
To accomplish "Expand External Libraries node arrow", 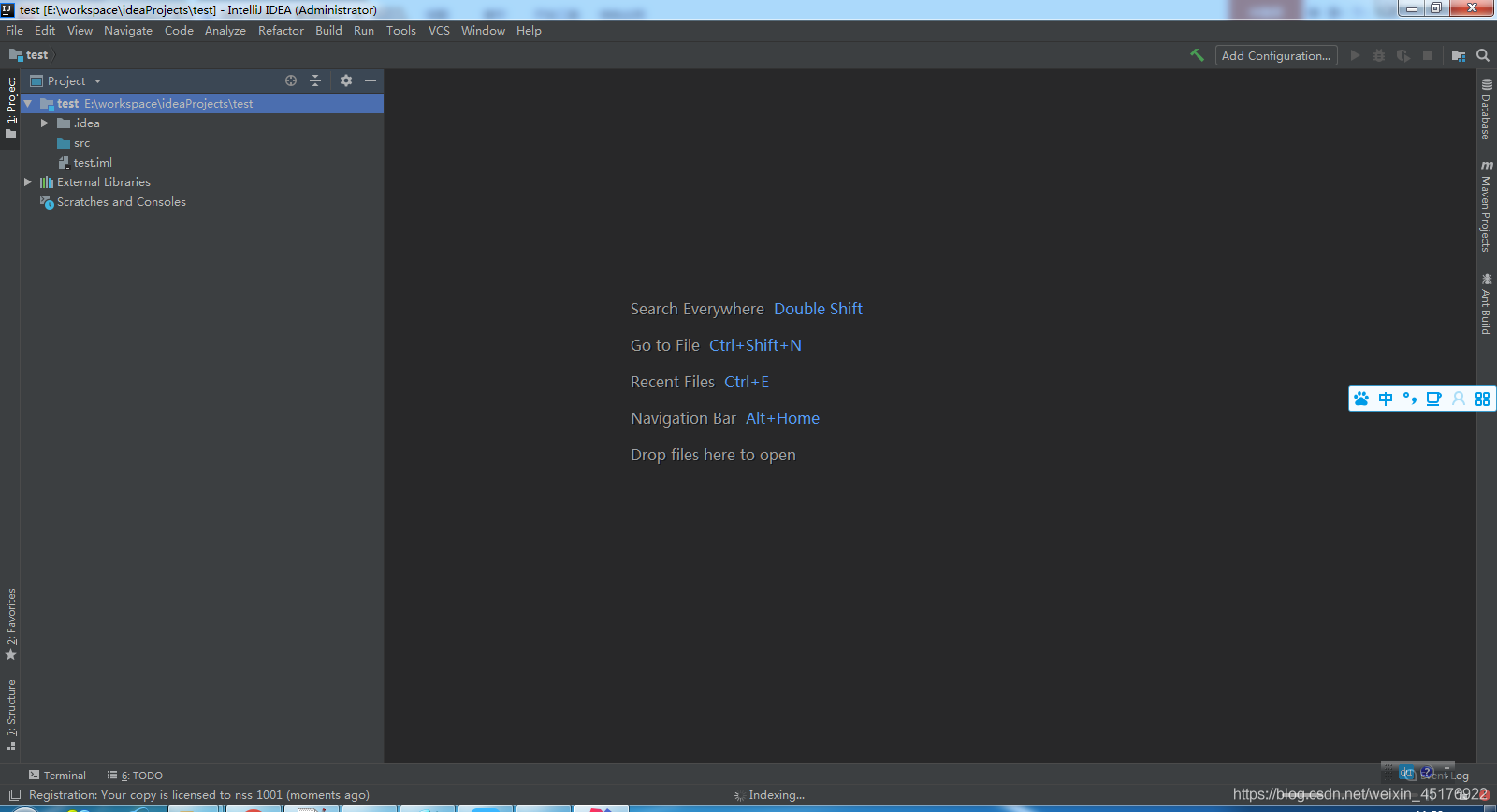I will tap(28, 182).
